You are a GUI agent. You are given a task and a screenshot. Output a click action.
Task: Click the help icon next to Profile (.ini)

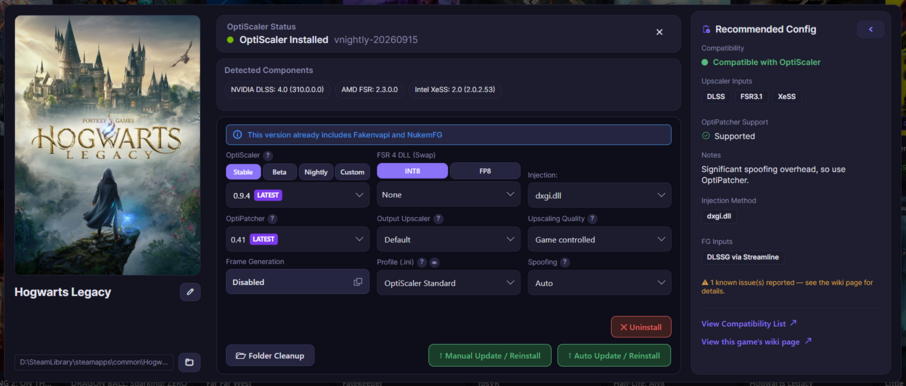pos(422,262)
